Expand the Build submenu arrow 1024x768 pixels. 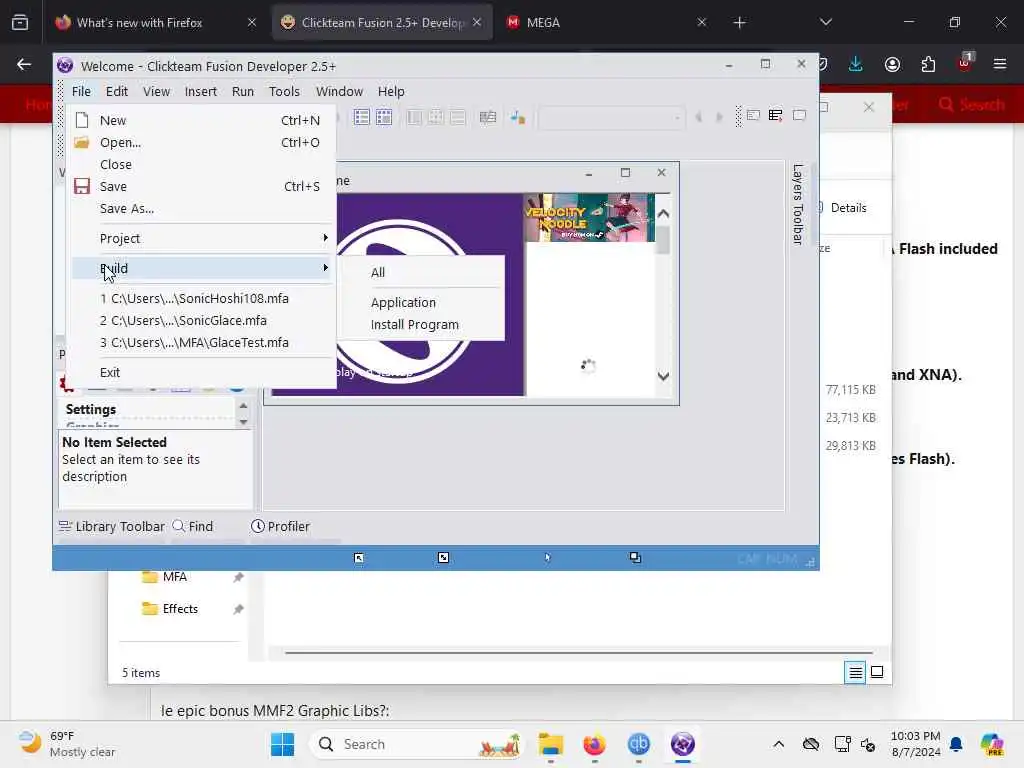[325, 268]
